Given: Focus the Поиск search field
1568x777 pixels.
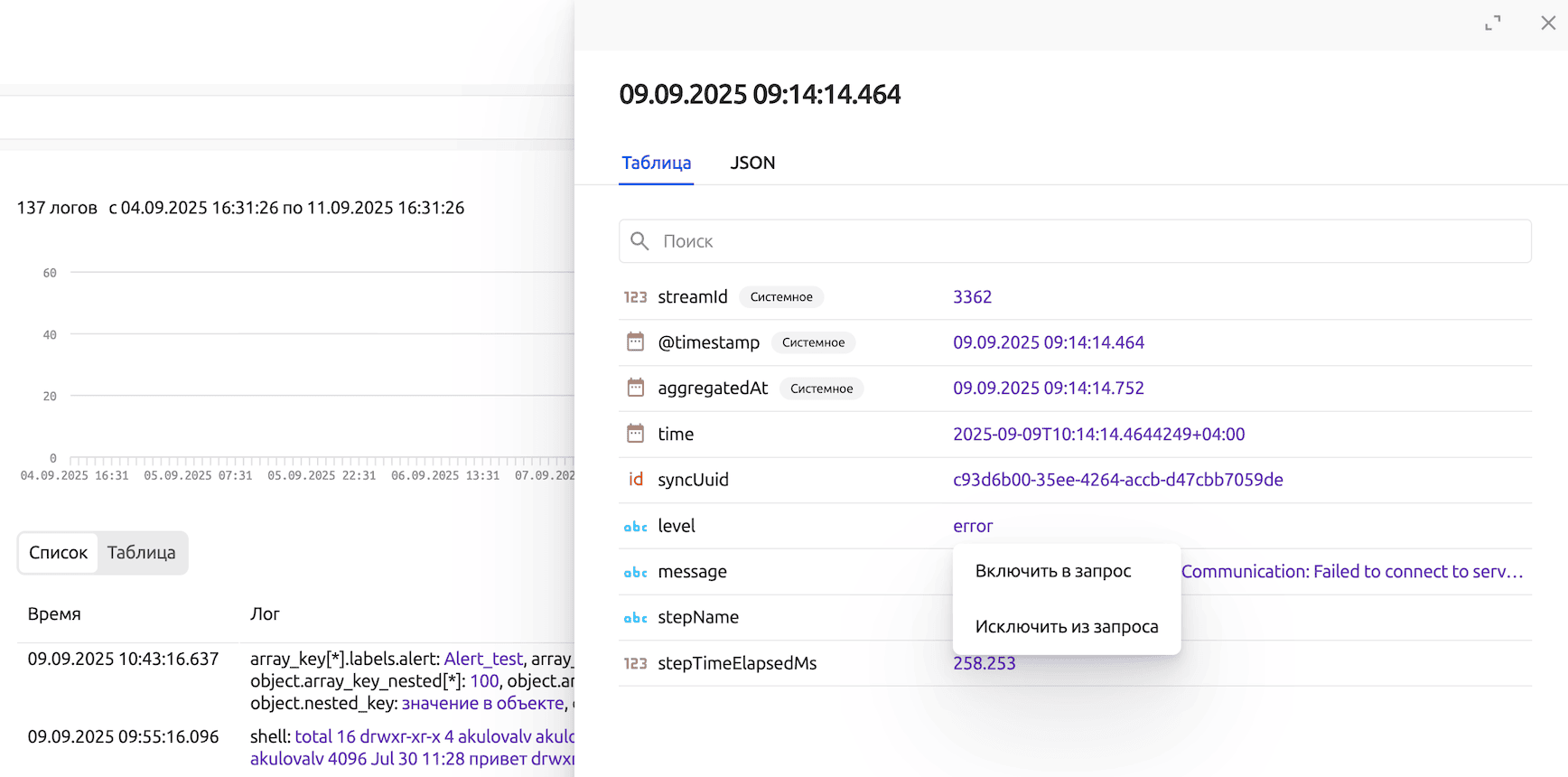Looking at the screenshot, I should point(1084,241).
